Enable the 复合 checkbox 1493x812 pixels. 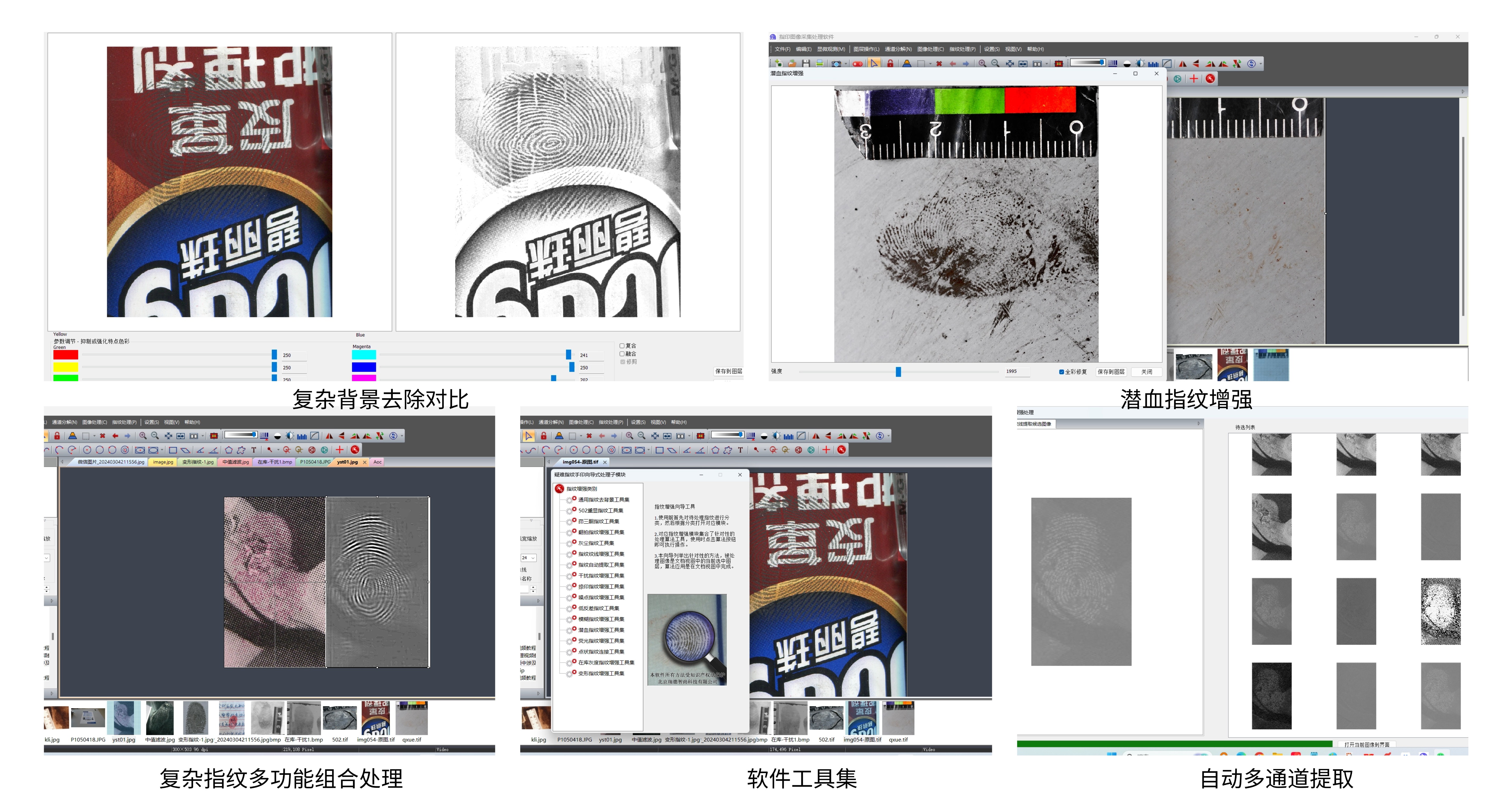click(x=622, y=346)
